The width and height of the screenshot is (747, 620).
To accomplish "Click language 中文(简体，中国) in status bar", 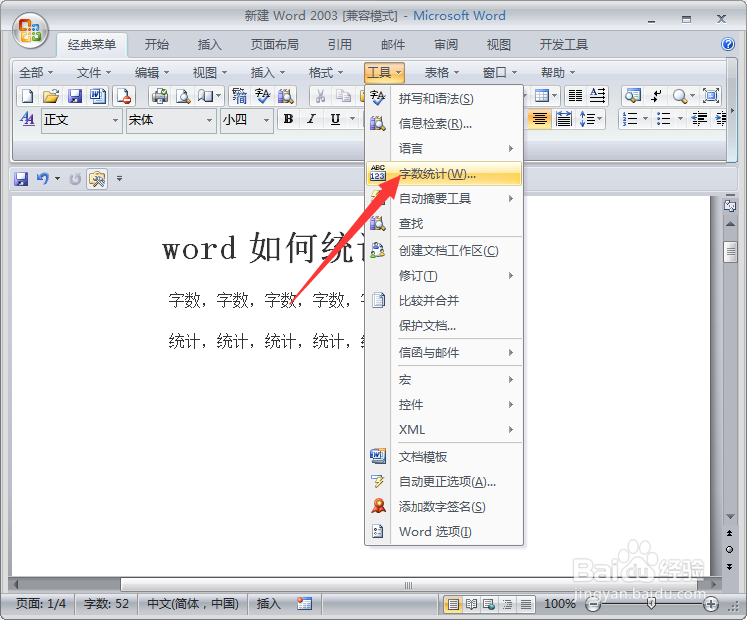I will click(x=193, y=604).
